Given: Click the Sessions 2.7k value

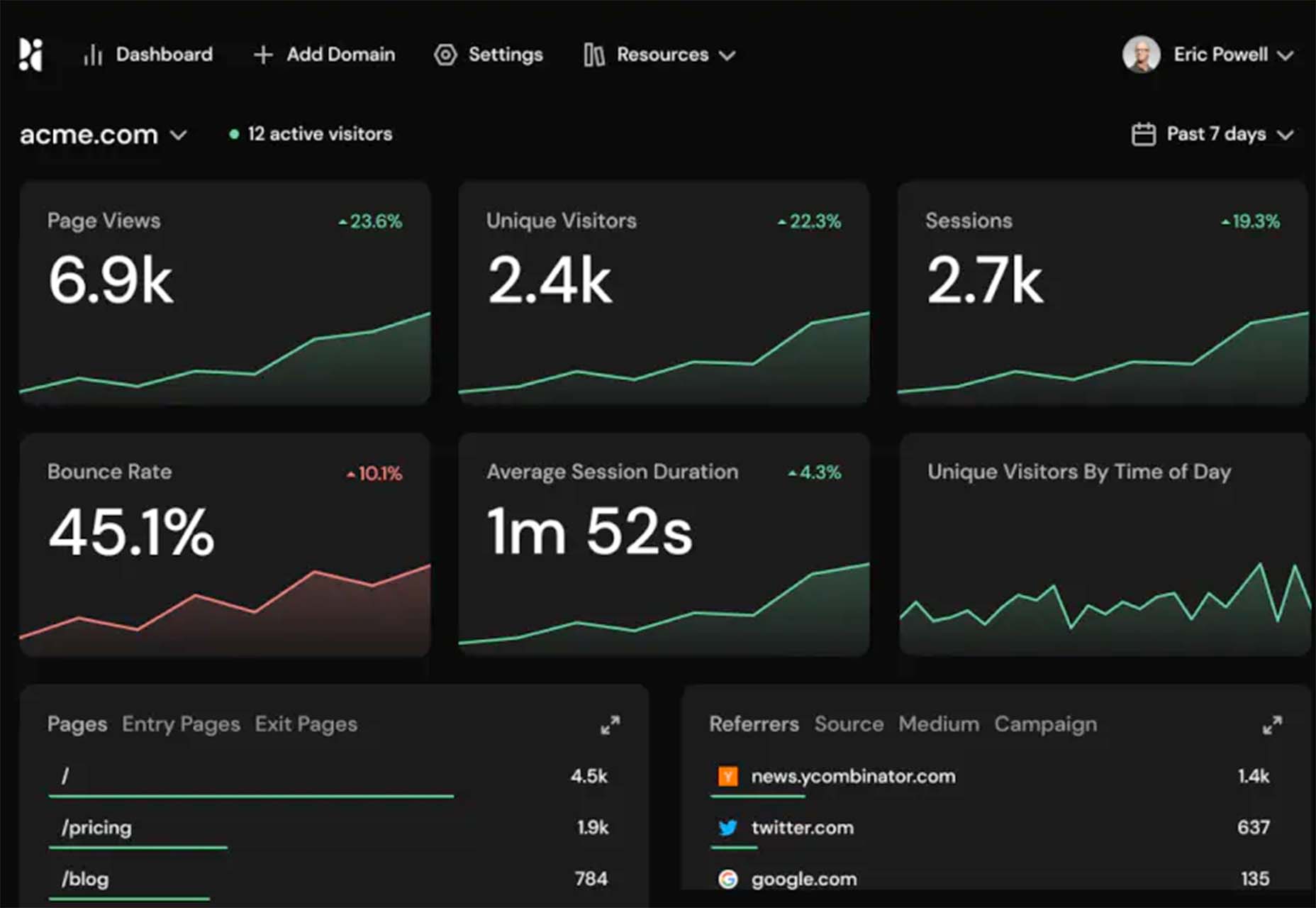Looking at the screenshot, I should point(986,281).
